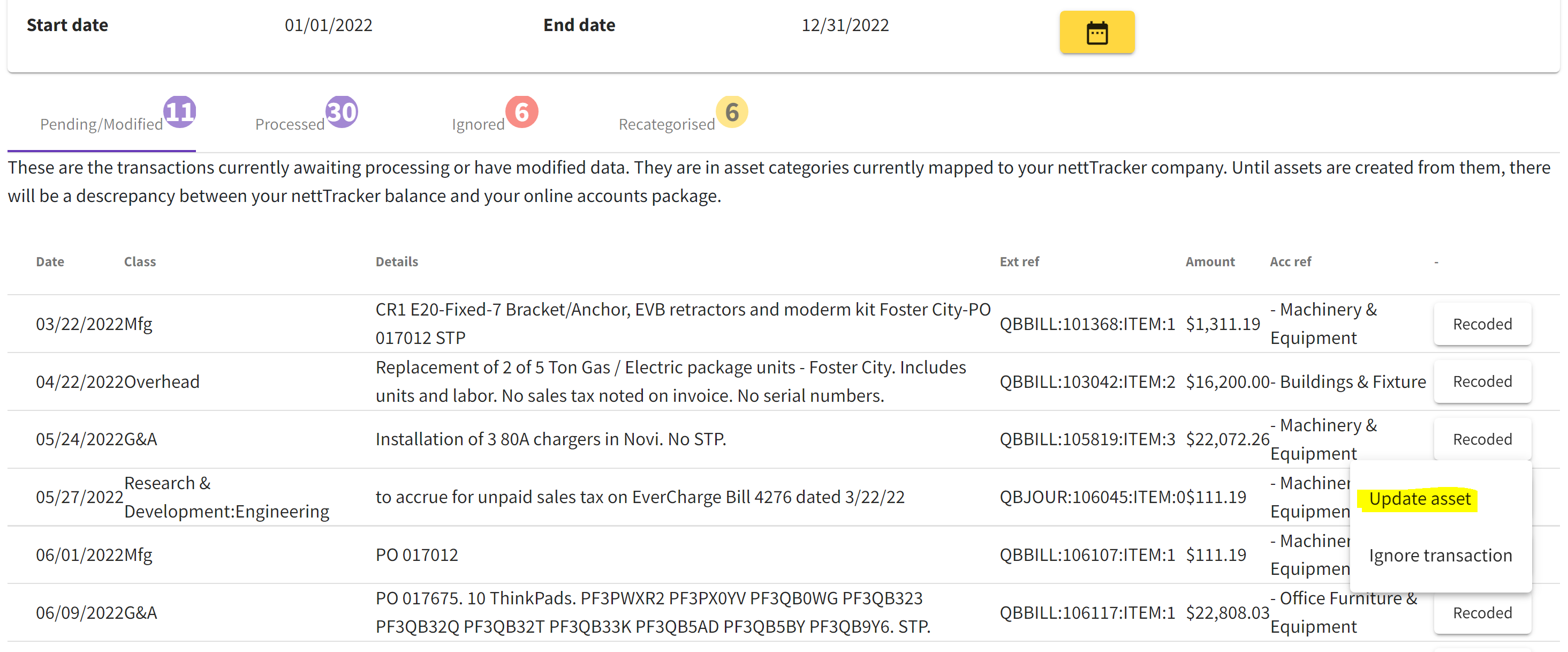Viewport: 1568px width, 652px height.
Task: Open Recoded dropdown for ThinkPads row
Action: point(1482,613)
